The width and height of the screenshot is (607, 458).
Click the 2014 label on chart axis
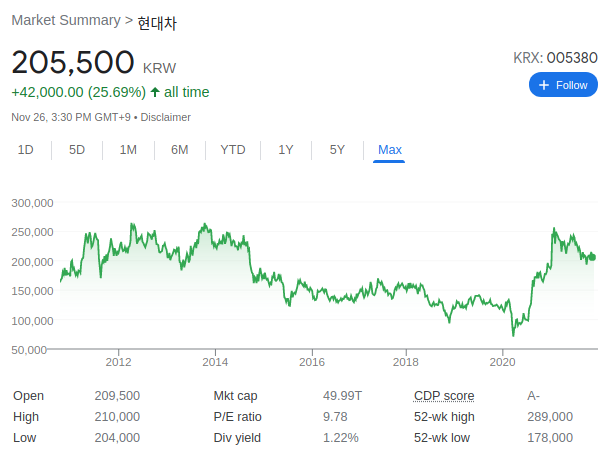click(x=215, y=362)
